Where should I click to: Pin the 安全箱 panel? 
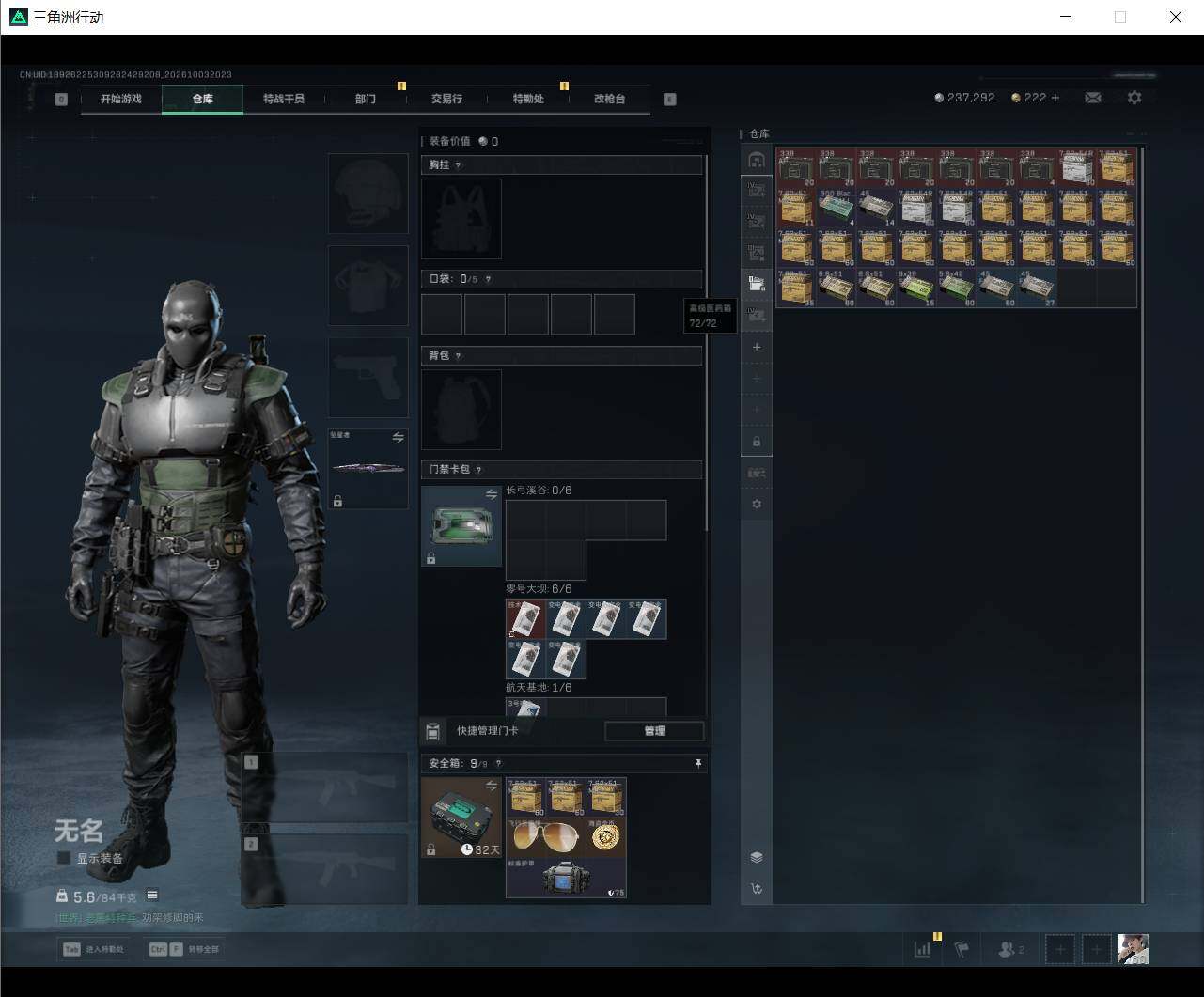click(x=697, y=764)
